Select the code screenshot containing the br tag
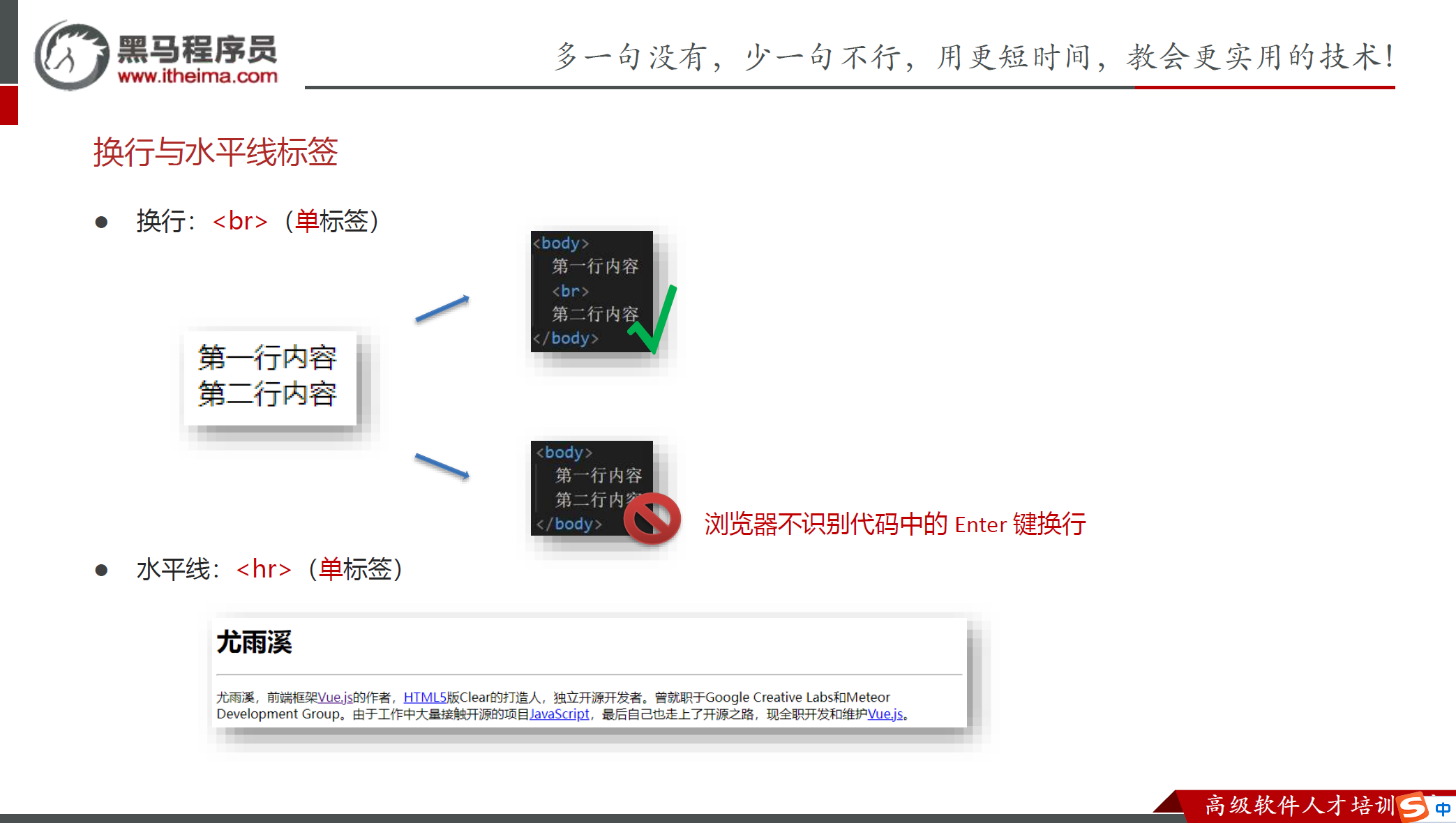Image resolution: width=1456 pixels, height=823 pixels. coord(591,291)
